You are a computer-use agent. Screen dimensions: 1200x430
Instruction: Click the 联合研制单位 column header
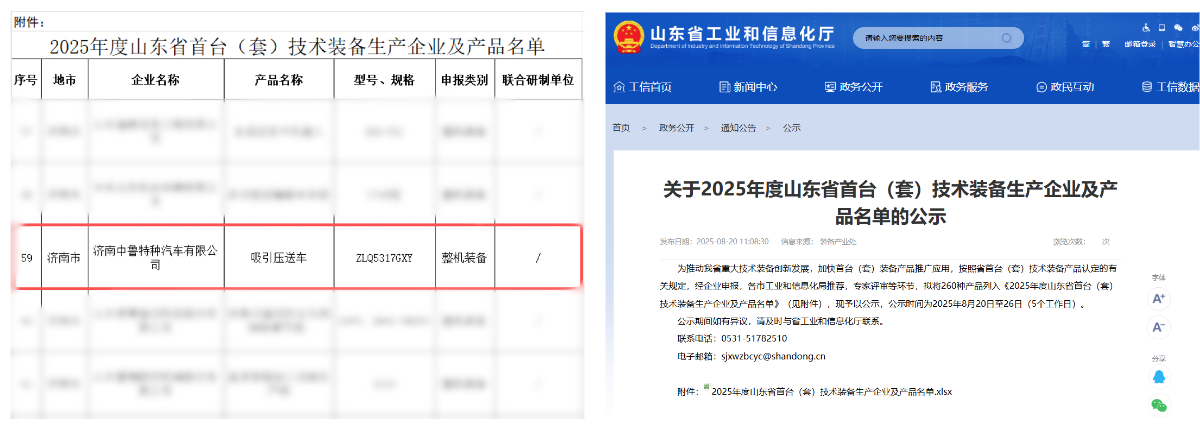[x=538, y=79]
